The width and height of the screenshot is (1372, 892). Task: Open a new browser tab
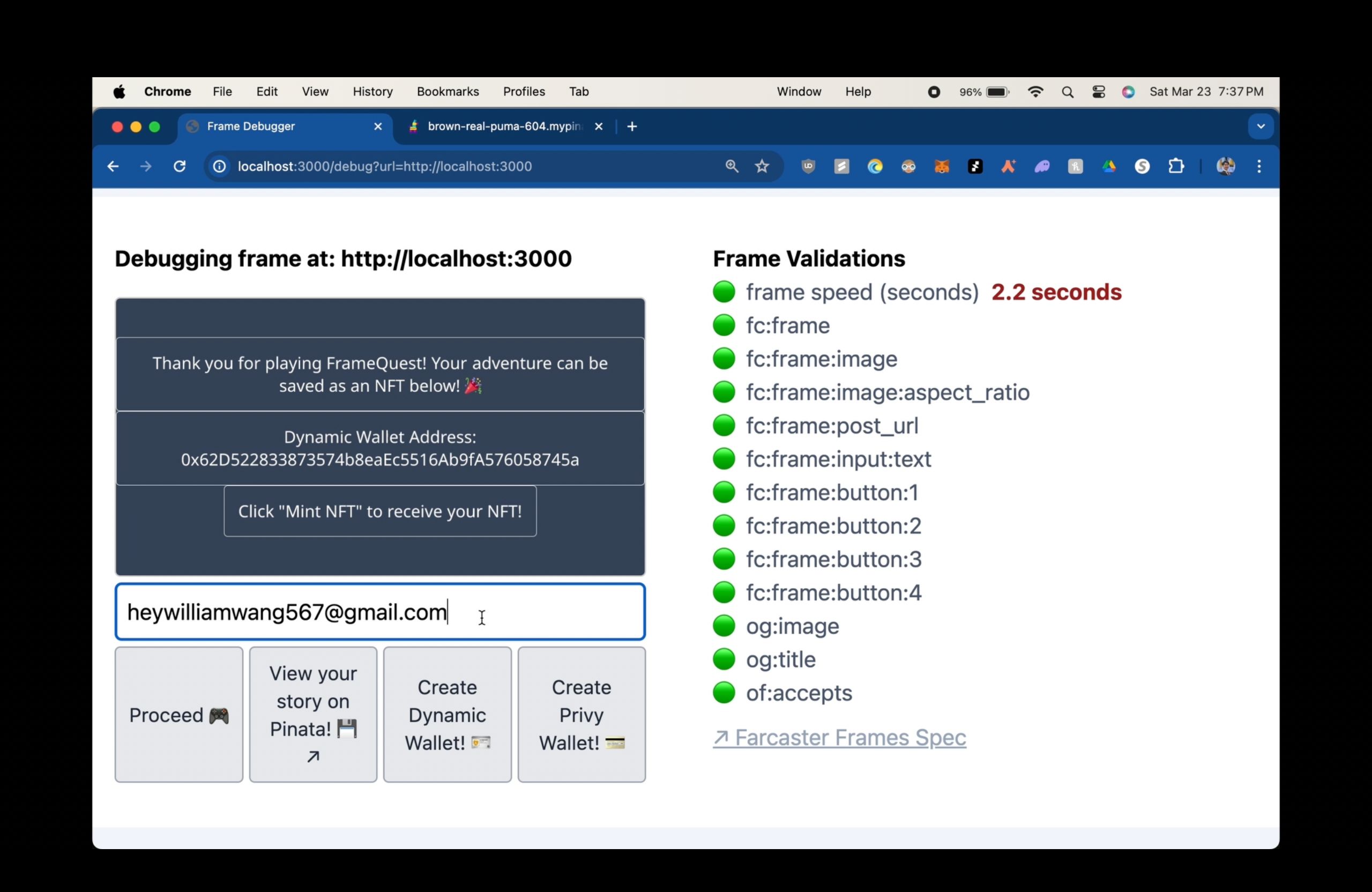(632, 127)
